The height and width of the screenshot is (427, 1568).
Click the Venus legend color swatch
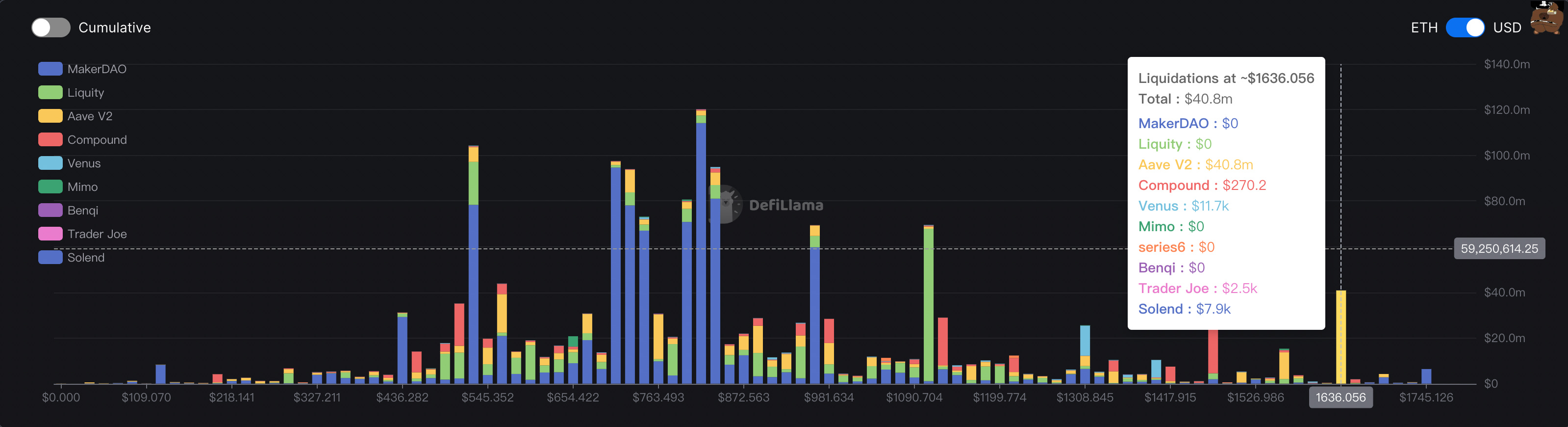tap(50, 163)
